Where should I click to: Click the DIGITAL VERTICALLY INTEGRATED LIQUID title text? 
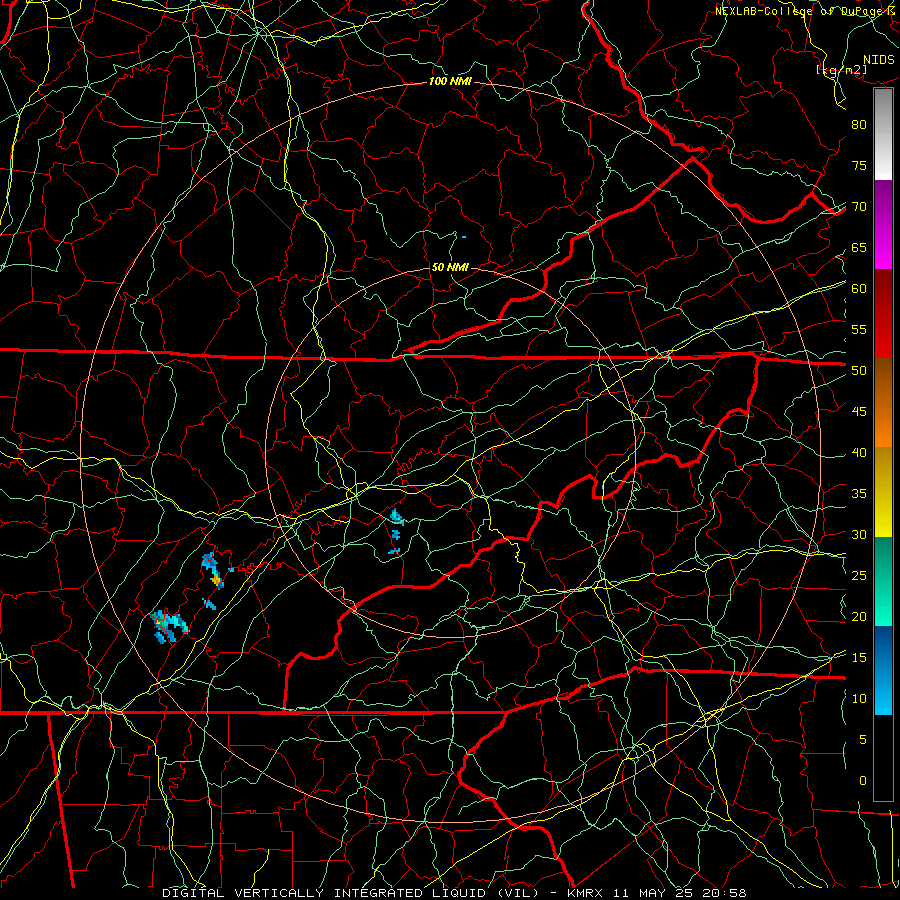(350, 893)
